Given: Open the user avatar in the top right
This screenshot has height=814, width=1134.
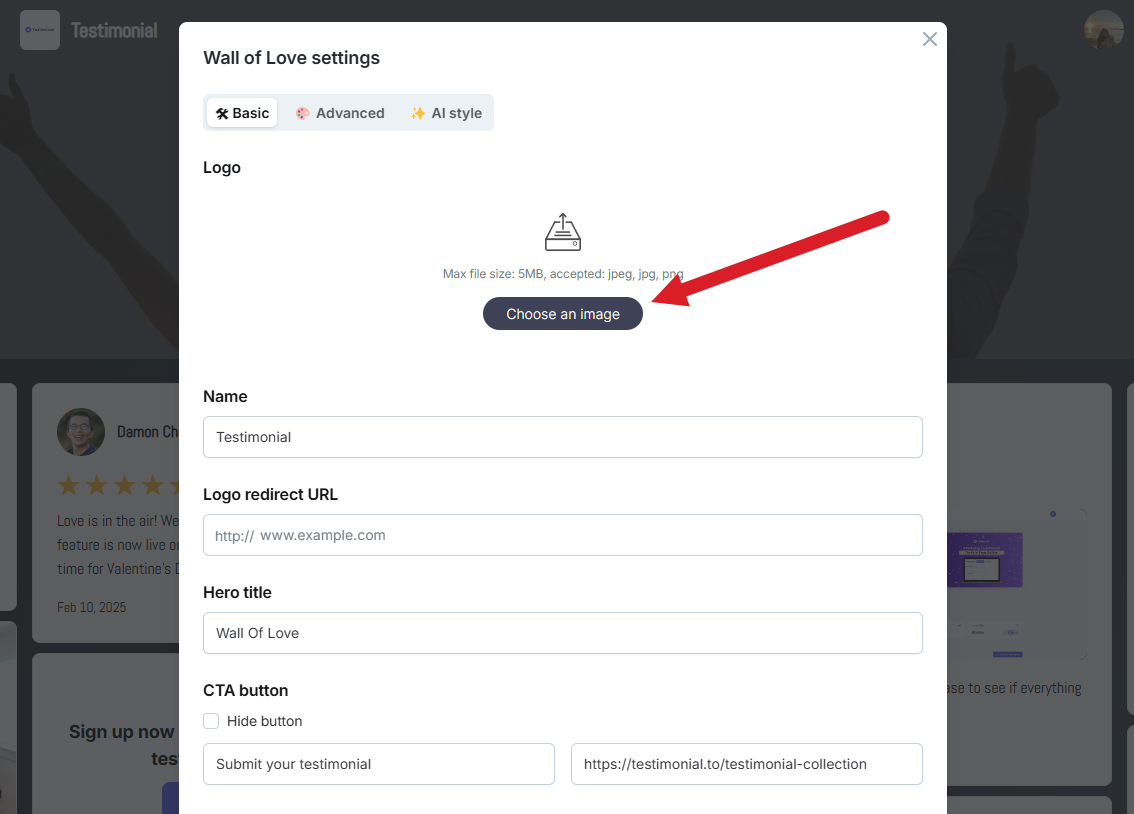Looking at the screenshot, I should (1104, 30).
